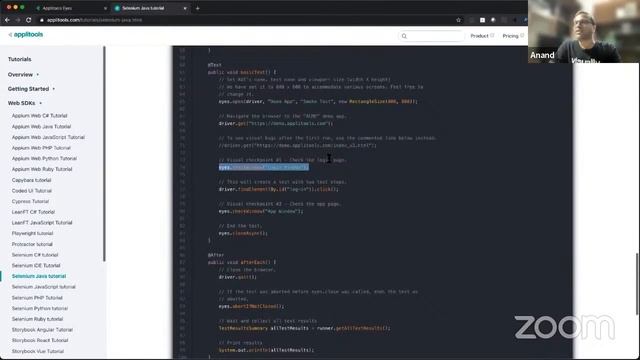Open LeanFT JavaScript Tutorial

(42, 222)
